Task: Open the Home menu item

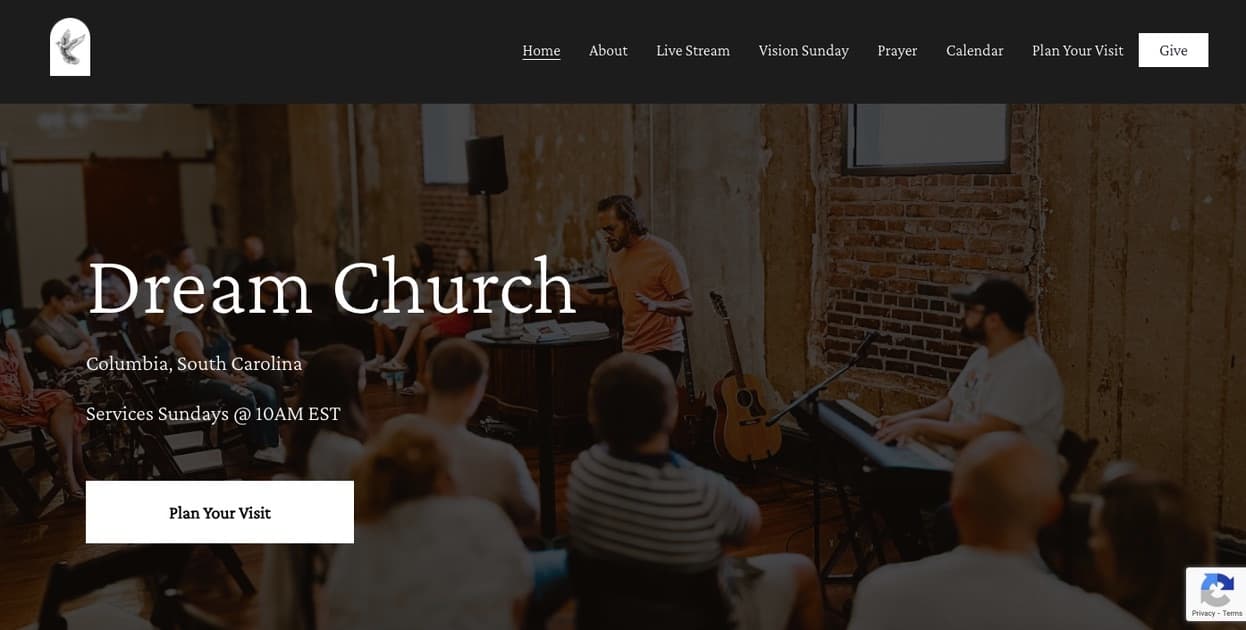Action: pos(541,50)
